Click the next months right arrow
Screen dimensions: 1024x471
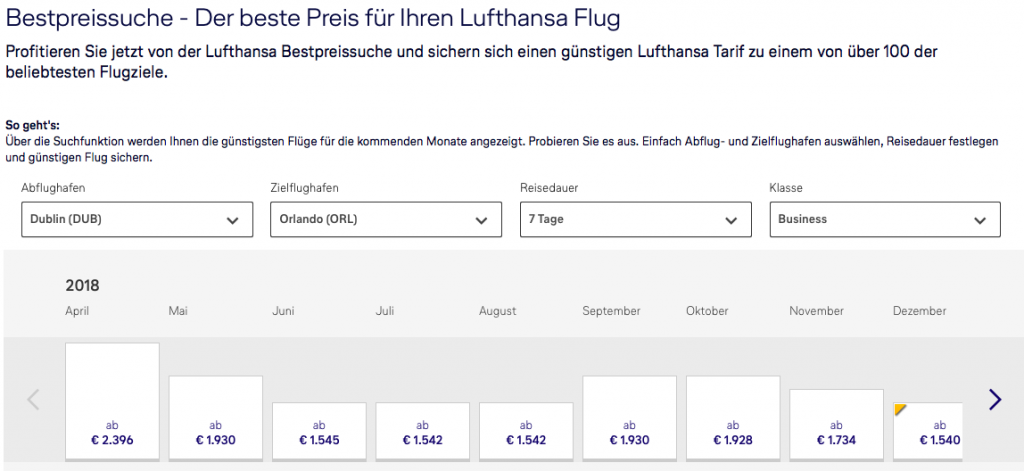tap(994, 400)
